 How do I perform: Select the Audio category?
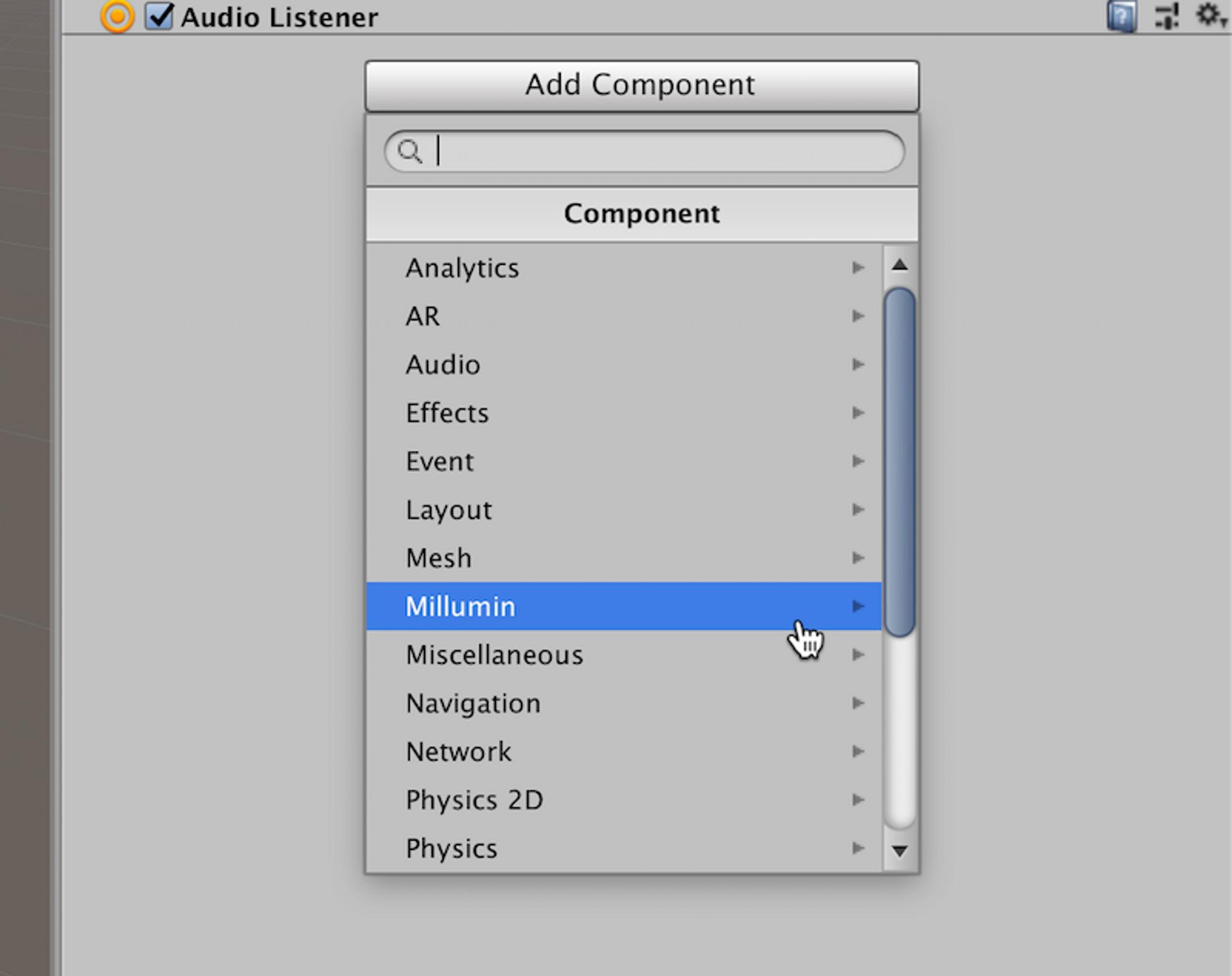(443, 365)
